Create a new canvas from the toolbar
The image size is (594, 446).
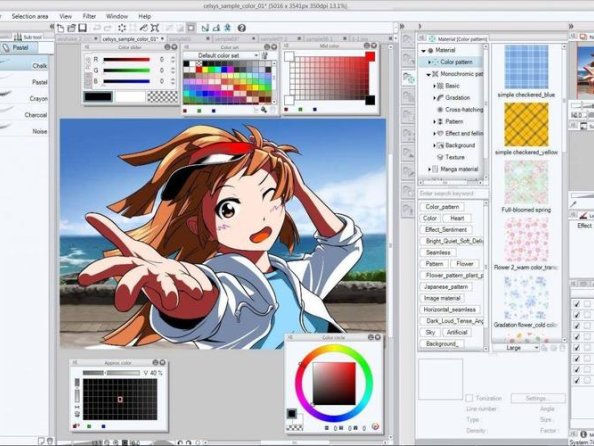coord(61,28)
